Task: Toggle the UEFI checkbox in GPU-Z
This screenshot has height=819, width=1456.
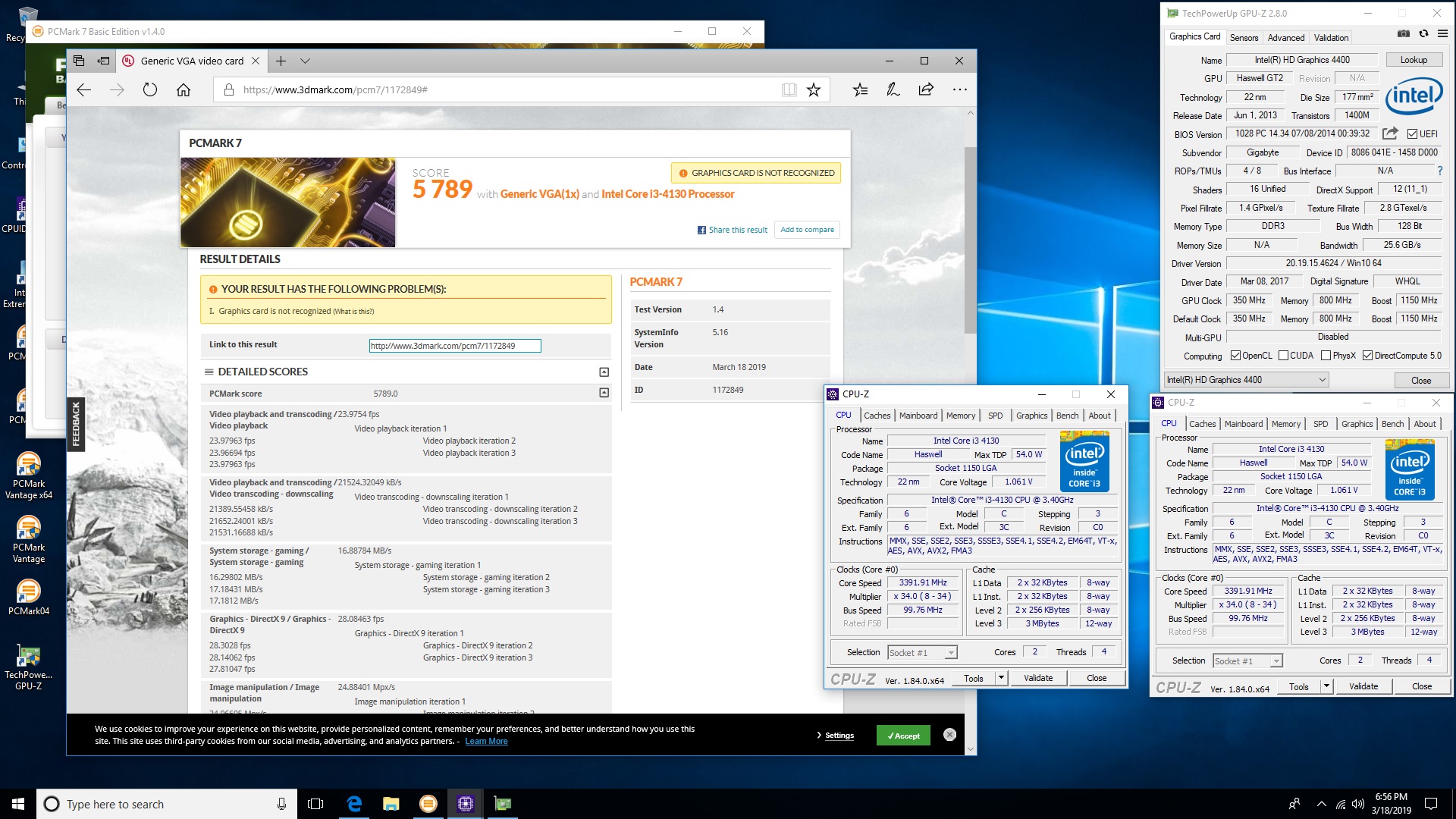Action: point(1412,134)
